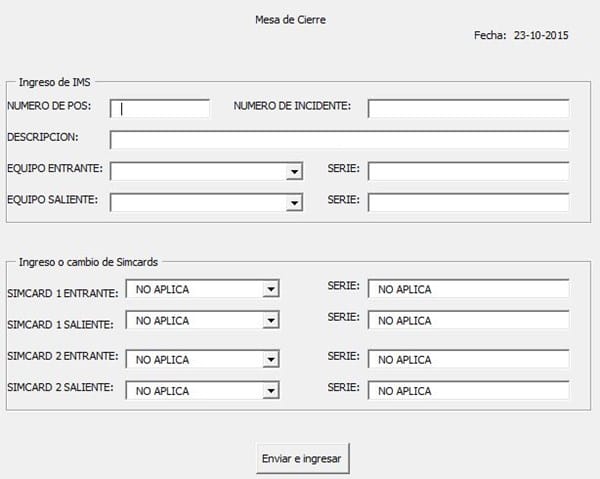This screenshot has width=600, height=479.
Task: Select SERIE field beside SIMCARD 1 ENTRANTE
Action: pos(468,289)
